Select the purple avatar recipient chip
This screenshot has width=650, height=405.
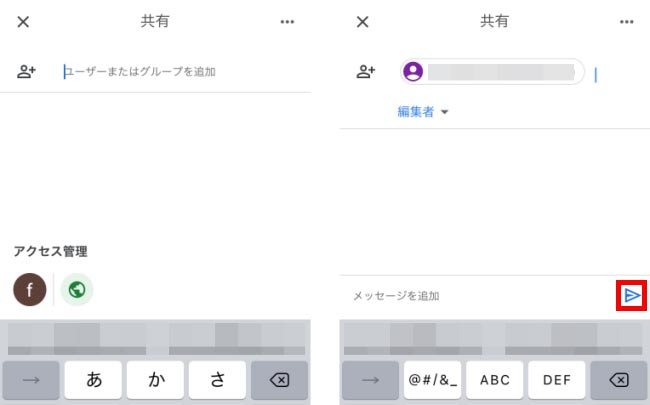(492, 72)
